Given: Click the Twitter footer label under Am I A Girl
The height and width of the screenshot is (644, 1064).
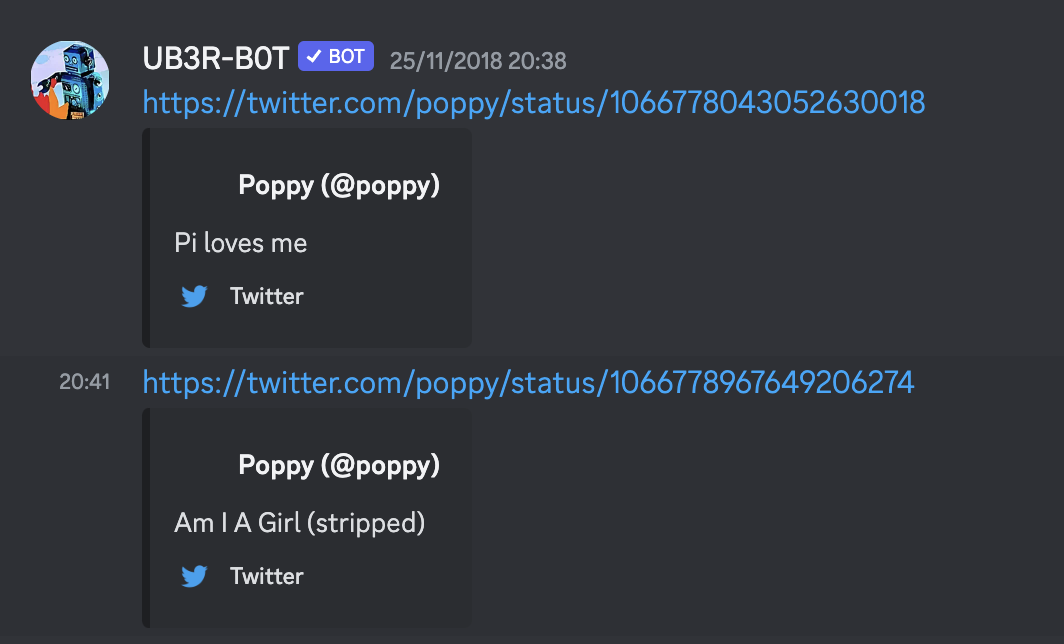Looking at the screenshot, I should coord(266,576).
